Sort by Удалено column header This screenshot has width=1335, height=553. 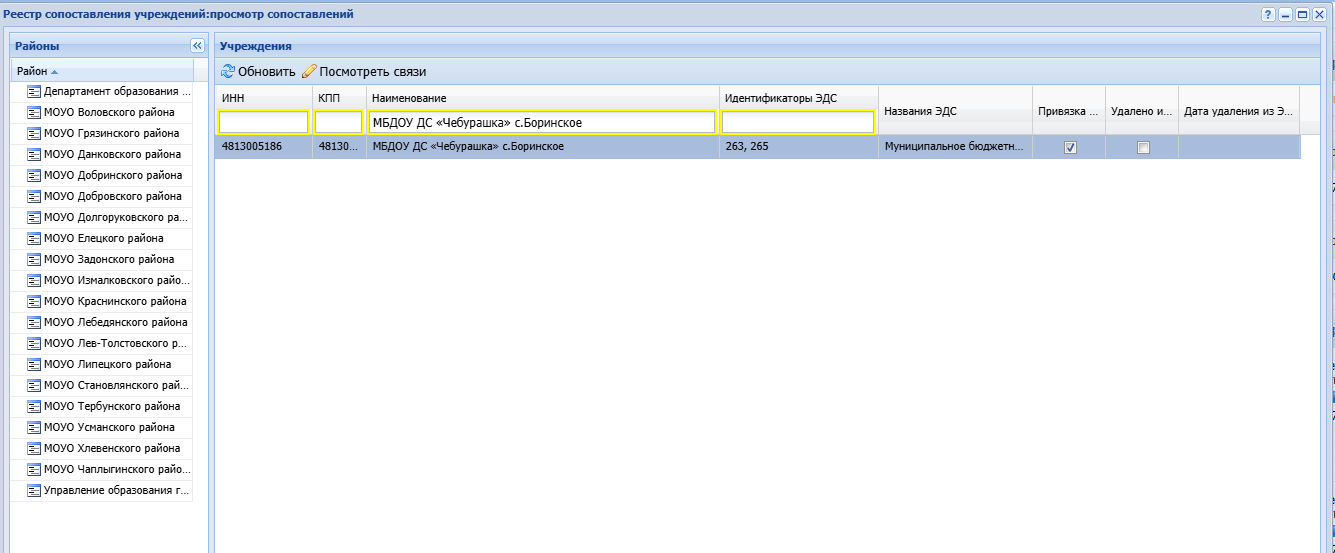tap(1142, 111)
